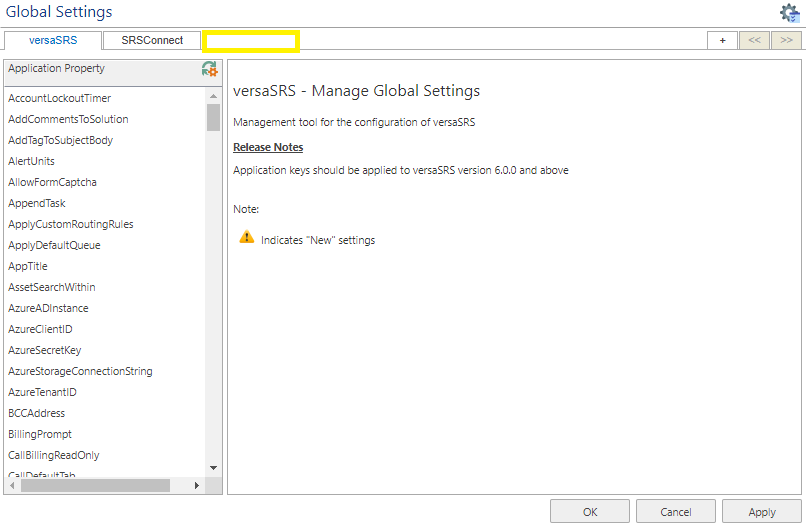This screenshot has width=806, height=529.
Task: Open the gear settings icon top right
Action: click(x=789, y=13)
